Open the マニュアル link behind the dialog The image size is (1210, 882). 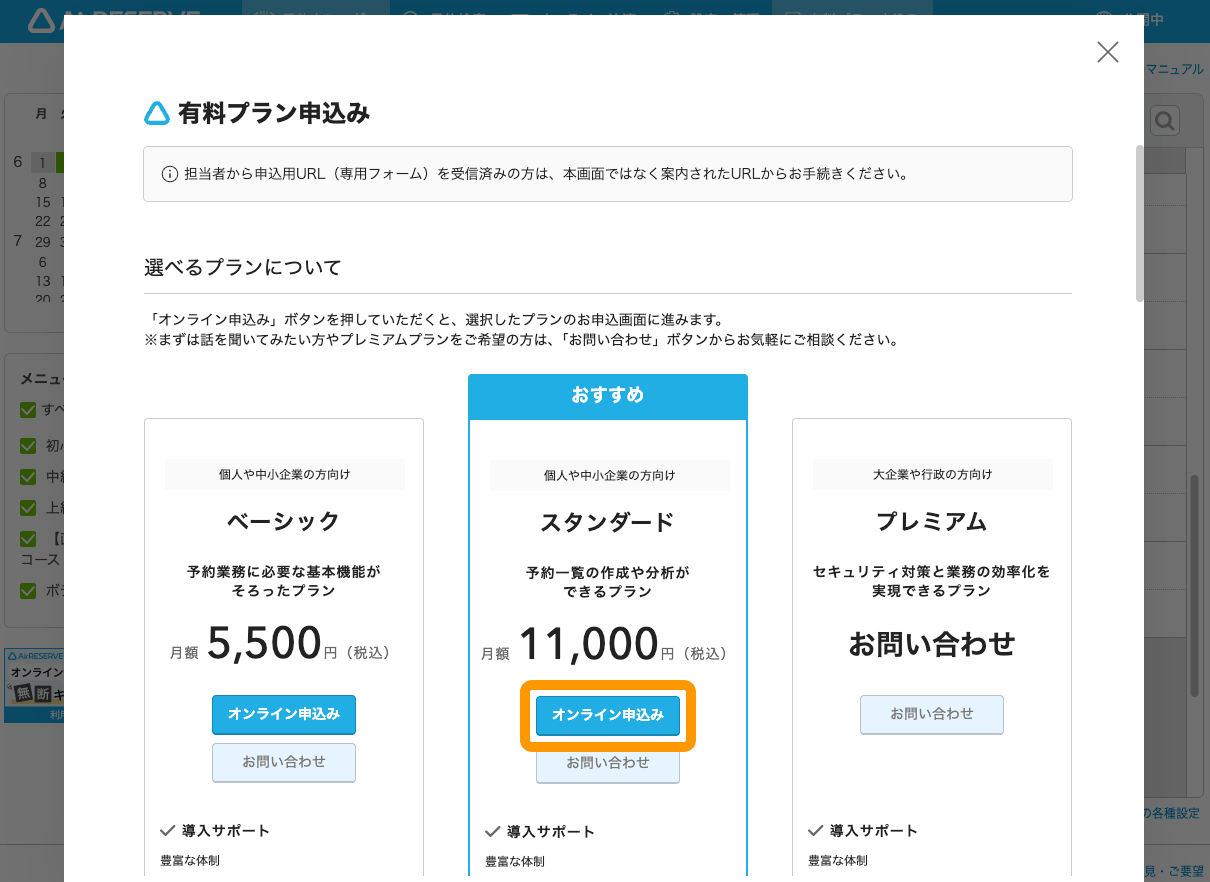point(1174,69)
